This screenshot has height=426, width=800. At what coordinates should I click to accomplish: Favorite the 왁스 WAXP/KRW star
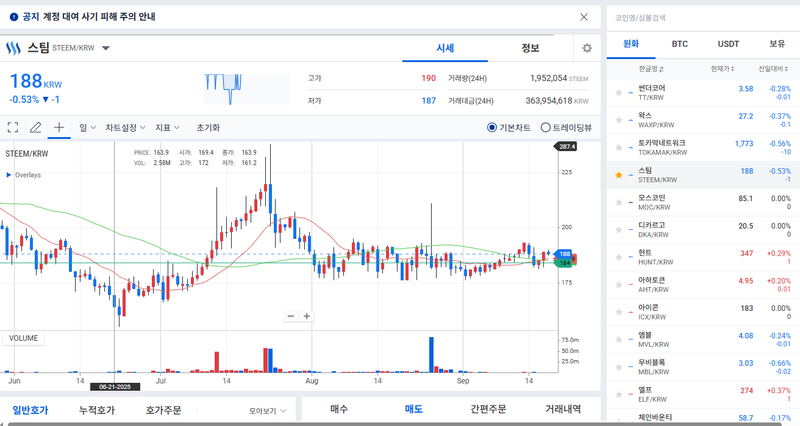tap(618, 120)
